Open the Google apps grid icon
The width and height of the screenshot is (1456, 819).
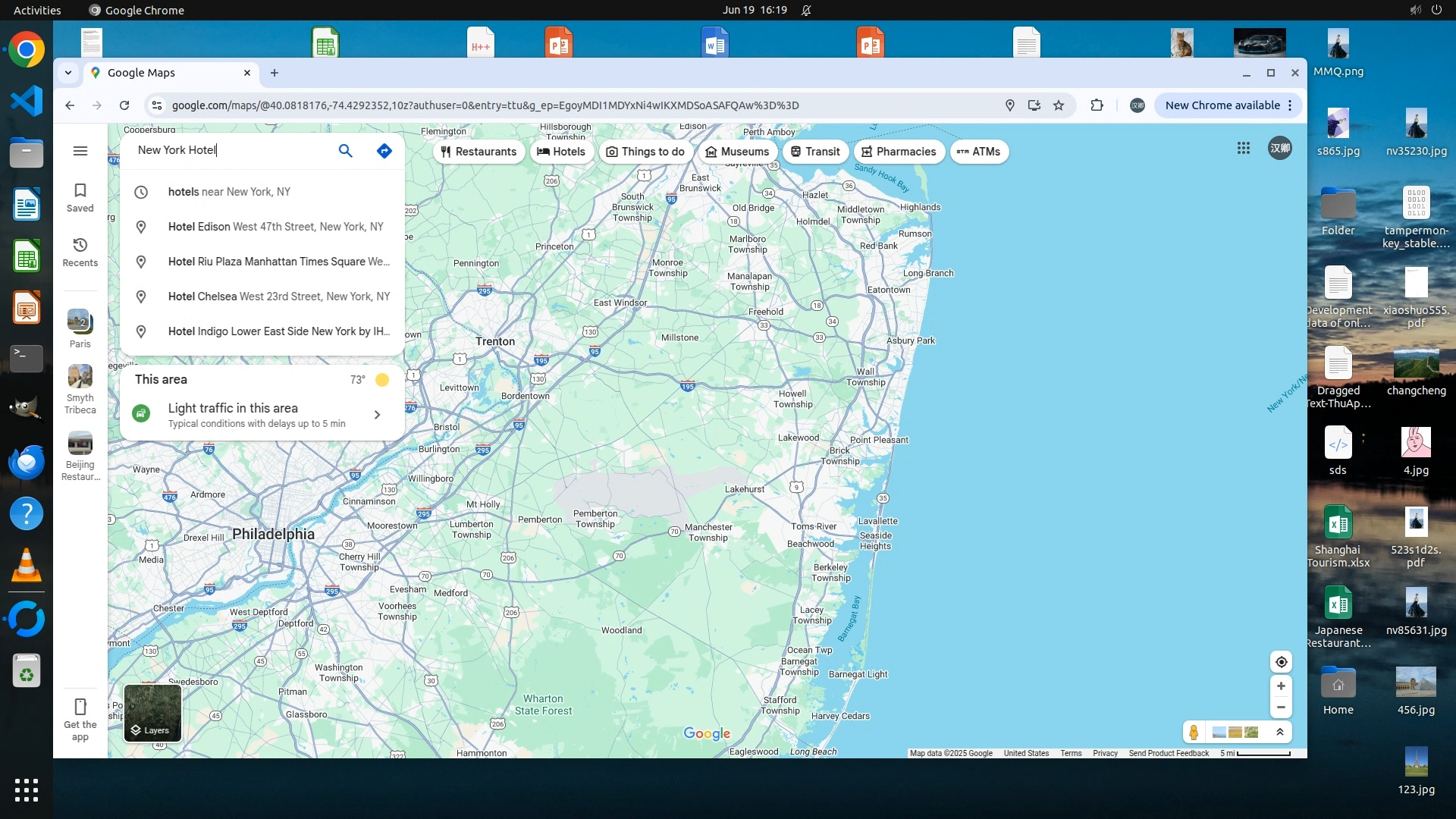pos(1244,149)
